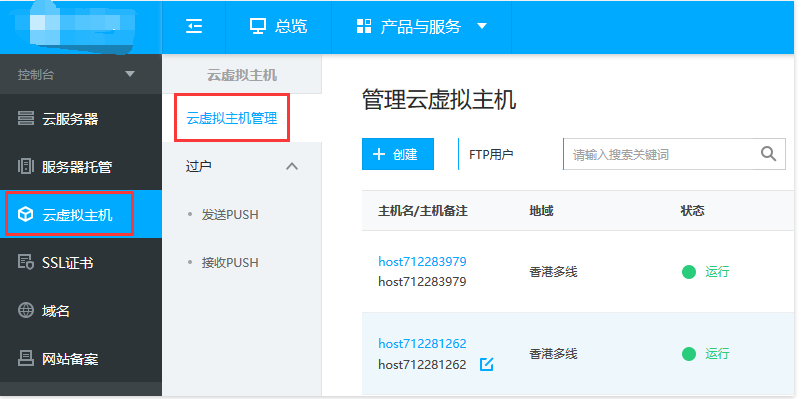Open the host712283979 link
This screenshot has height=399, width=807.
(x=422, y=262)
